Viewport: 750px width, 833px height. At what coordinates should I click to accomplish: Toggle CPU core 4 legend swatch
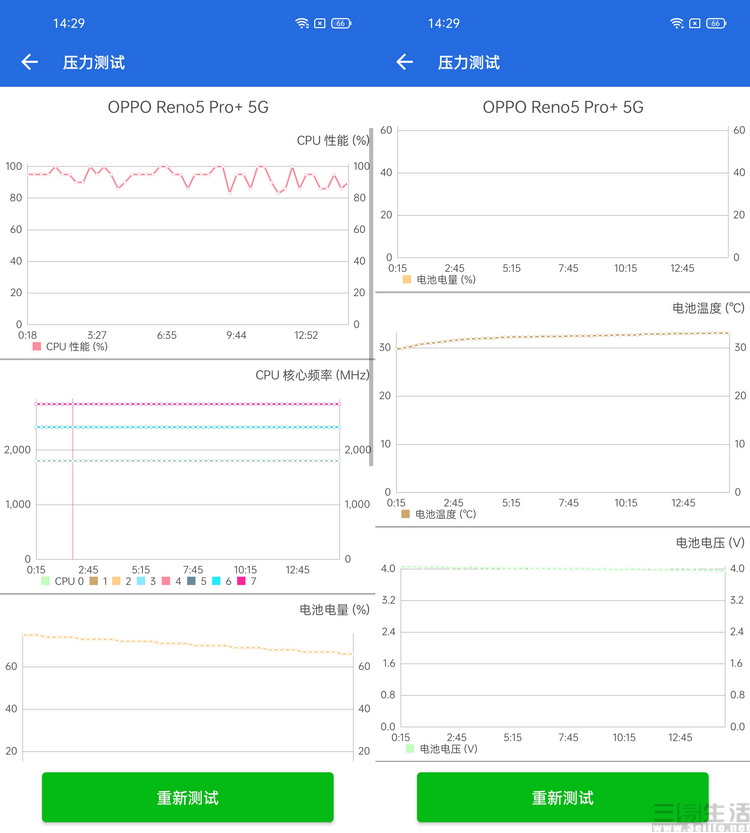pos(166,581)
